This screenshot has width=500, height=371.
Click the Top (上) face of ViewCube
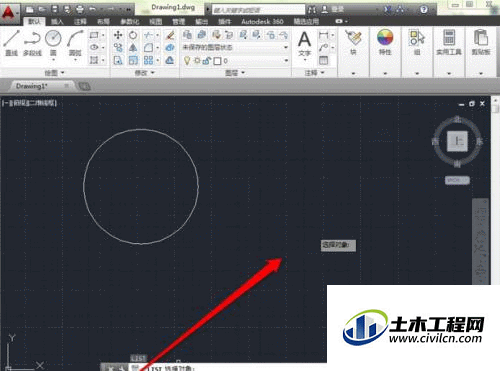pos(457,141)
